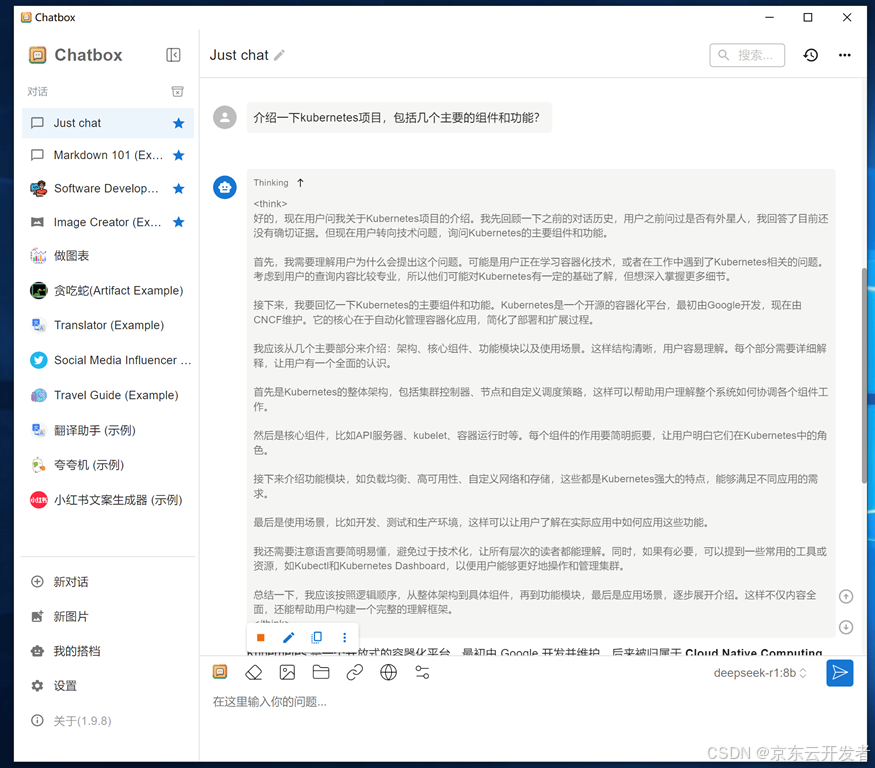
Task: Unstar the Just chat conversation
Action: tap(179, 123)
